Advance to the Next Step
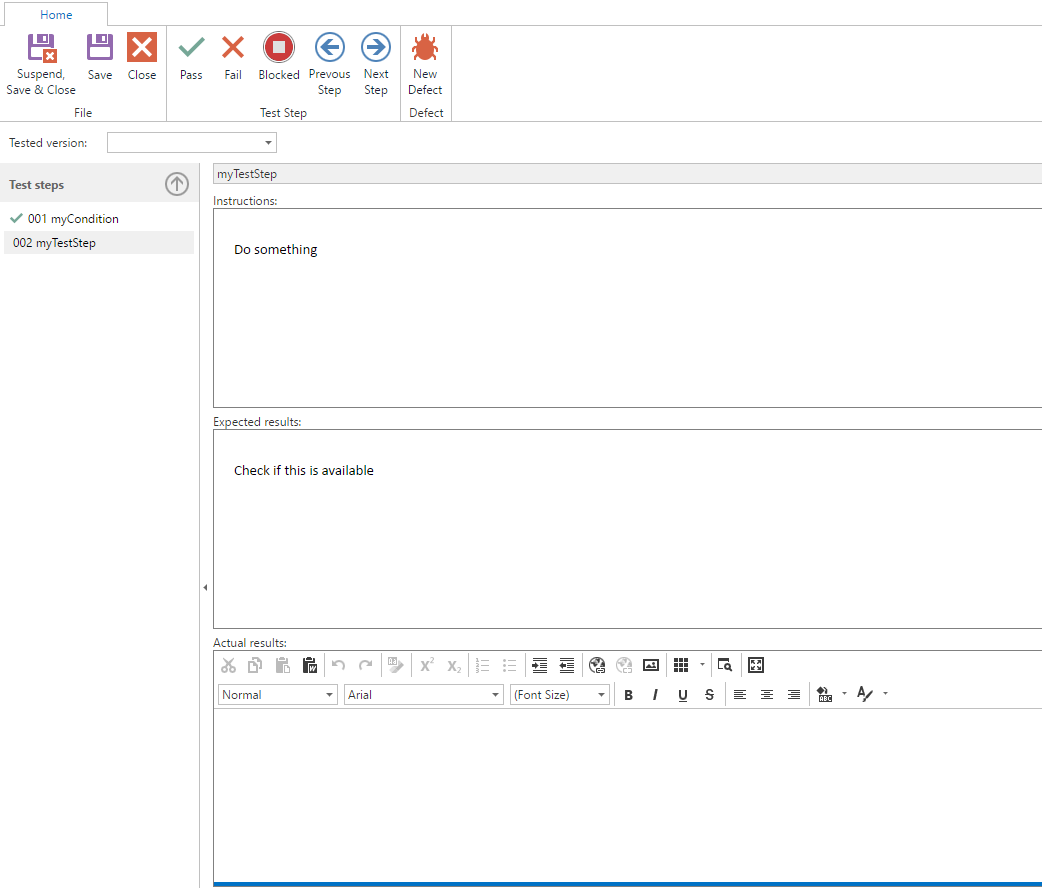This screenshot has height=888, width=1042. (x=376, y=48)
